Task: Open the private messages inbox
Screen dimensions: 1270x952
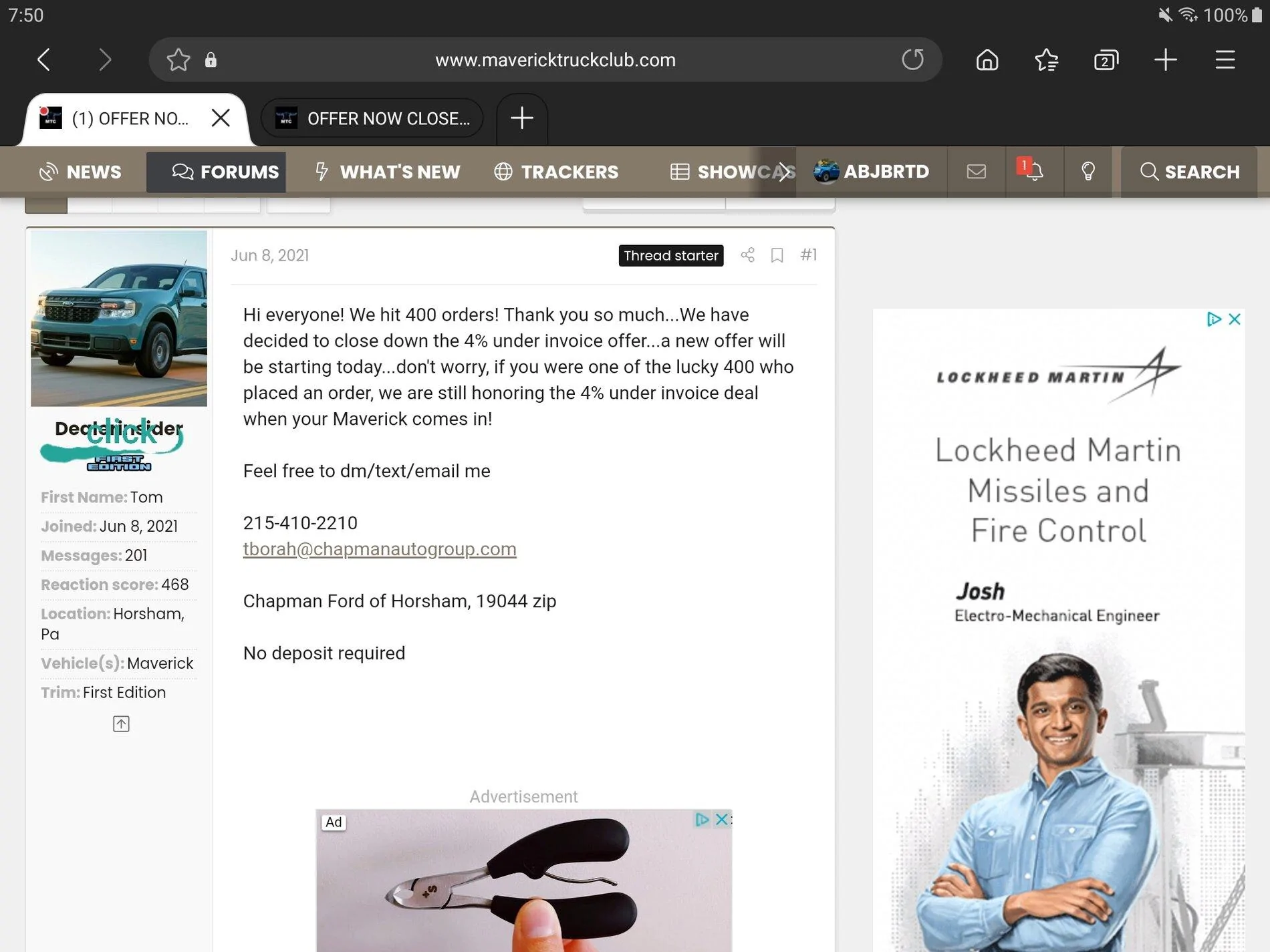Action: (976, 172)
